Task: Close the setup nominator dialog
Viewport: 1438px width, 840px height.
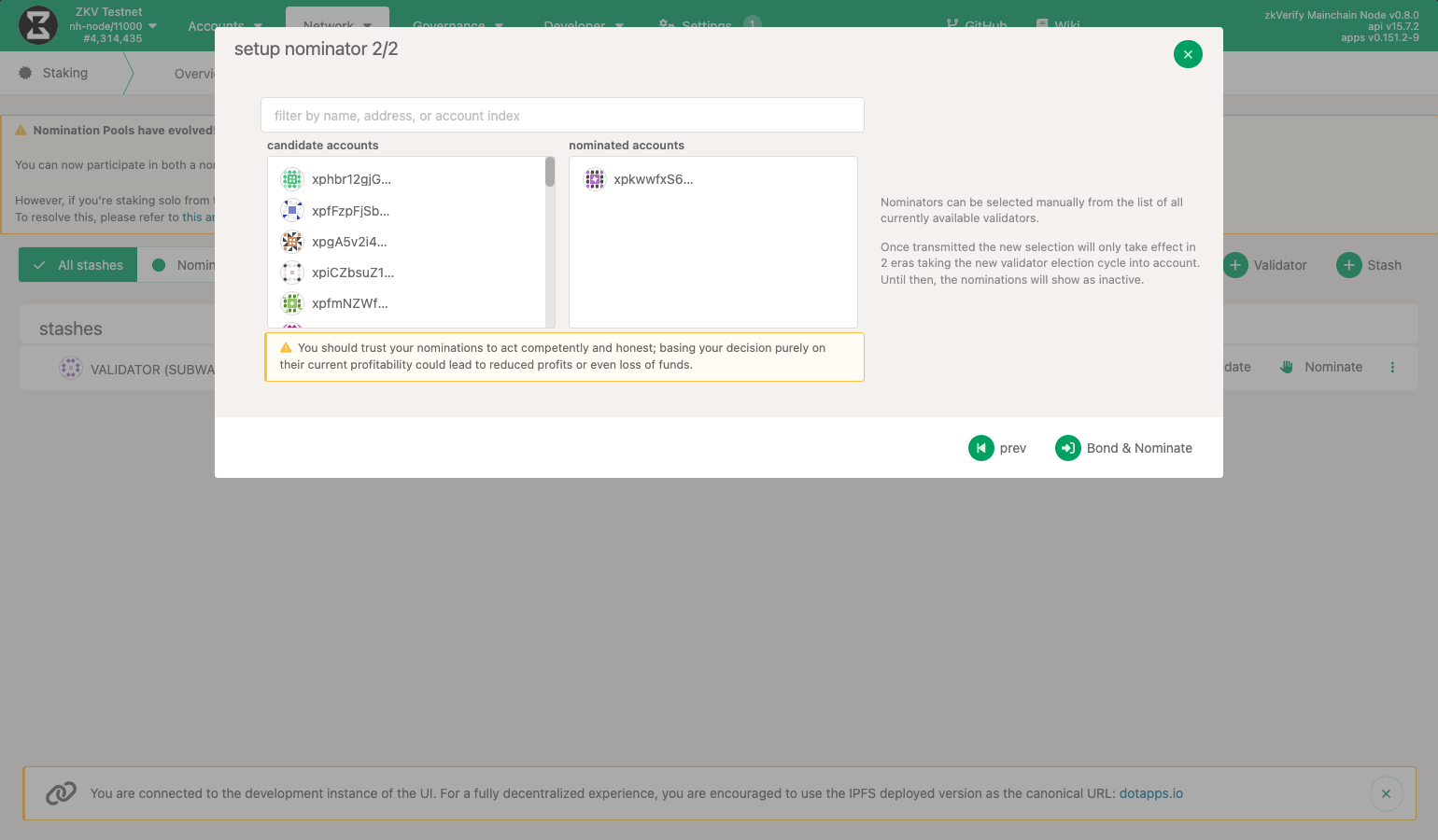Action: tap(1188, 54)
